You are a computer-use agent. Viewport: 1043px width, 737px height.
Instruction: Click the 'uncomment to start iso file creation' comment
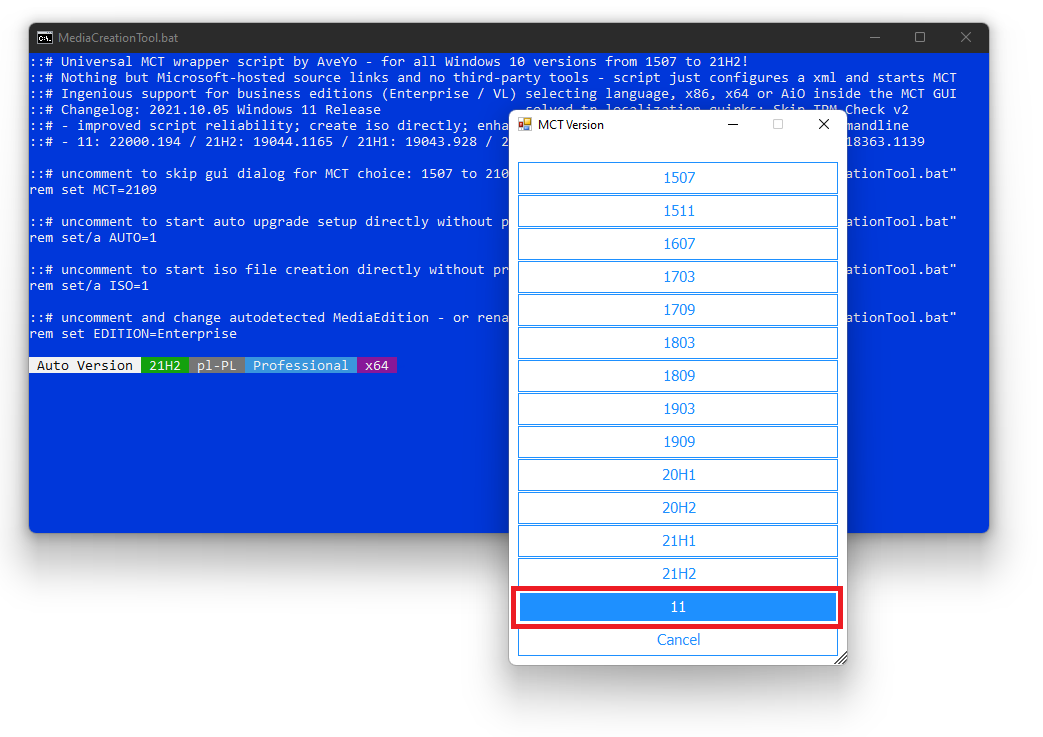[x=269, y=270]
